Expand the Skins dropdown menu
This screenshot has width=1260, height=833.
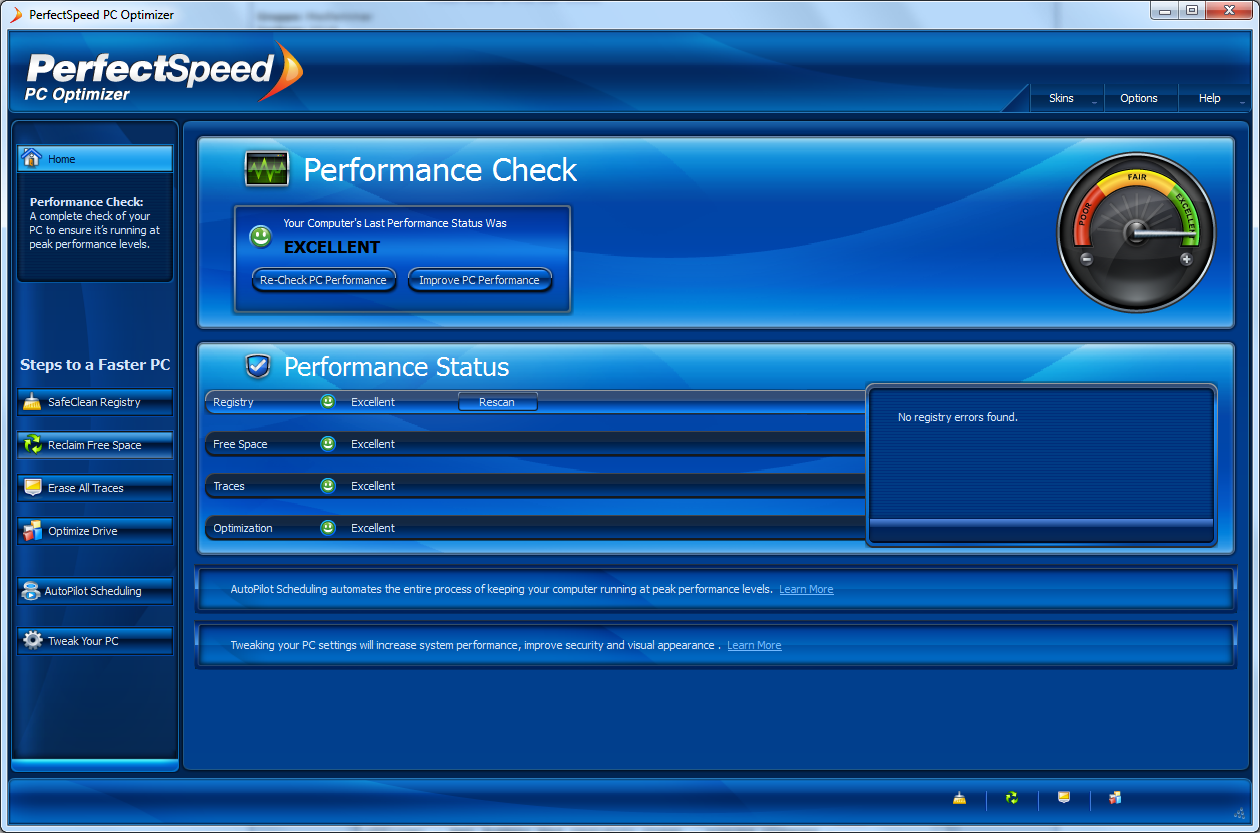pos(1068,98)
